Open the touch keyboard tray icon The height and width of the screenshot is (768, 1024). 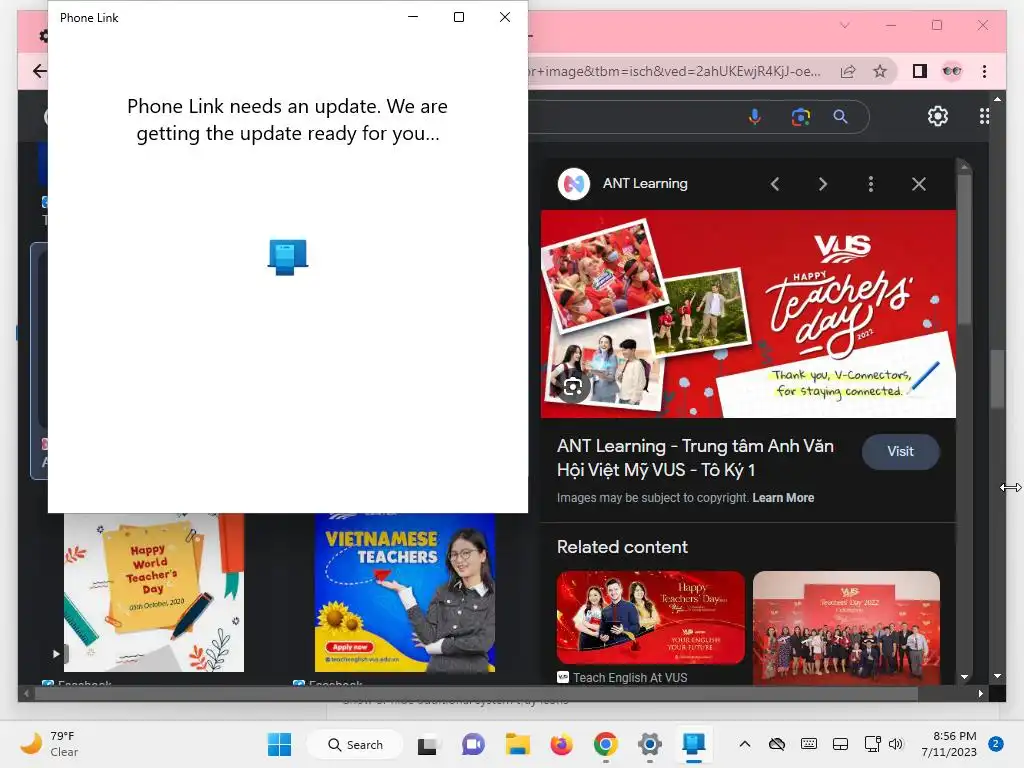click(x=808, y=744)
